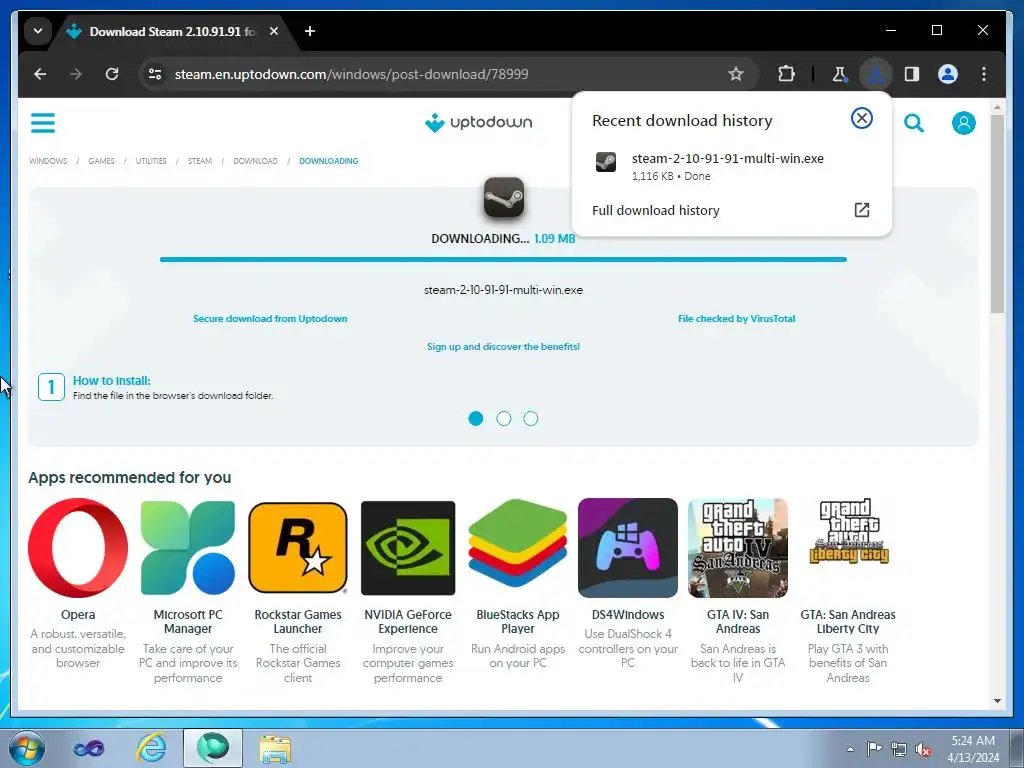
Task: Click Full download history
Action: point(656,210)
